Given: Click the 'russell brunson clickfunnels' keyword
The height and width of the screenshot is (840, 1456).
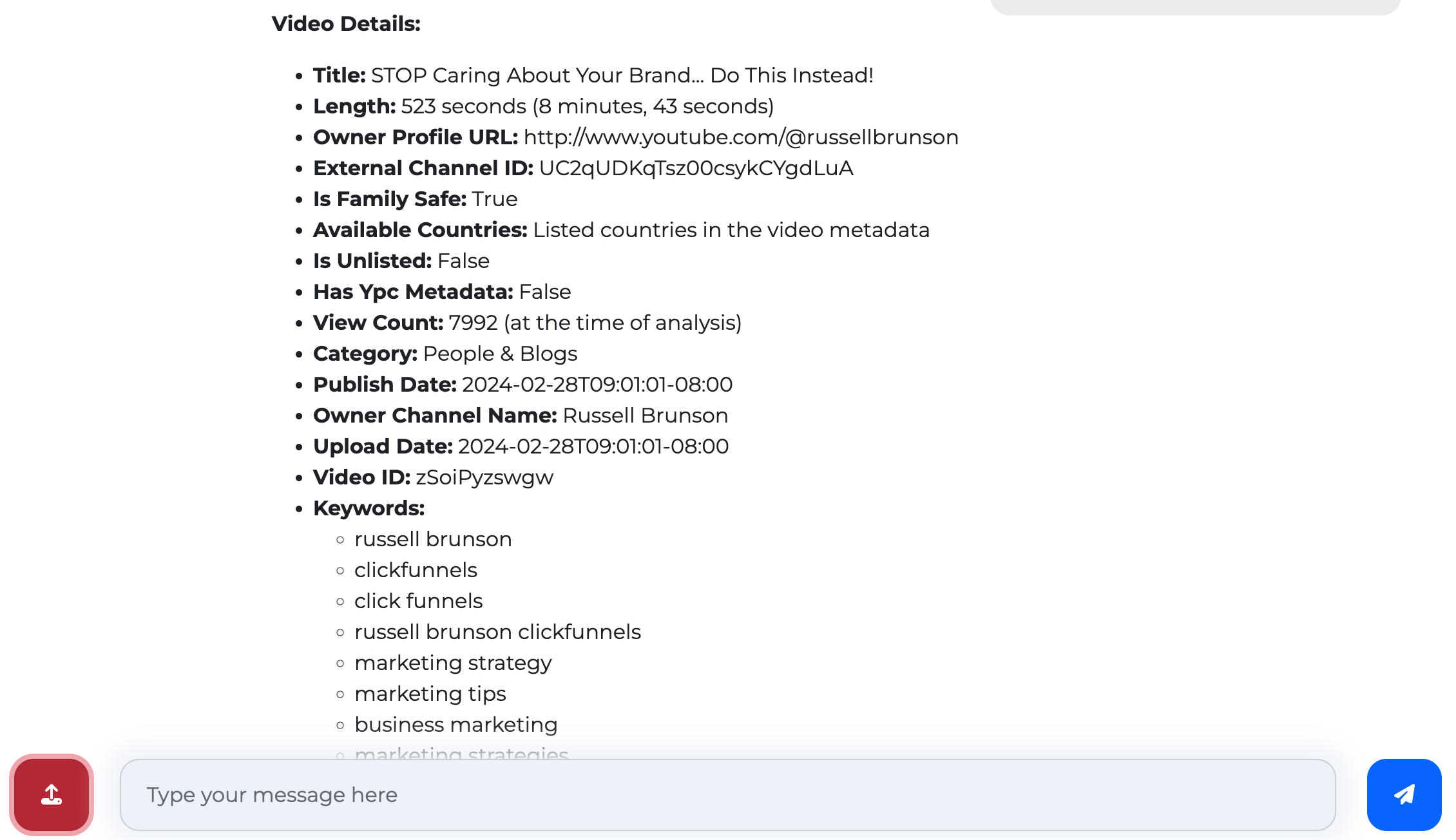Looking at the screenshot, I should point(497,632).
